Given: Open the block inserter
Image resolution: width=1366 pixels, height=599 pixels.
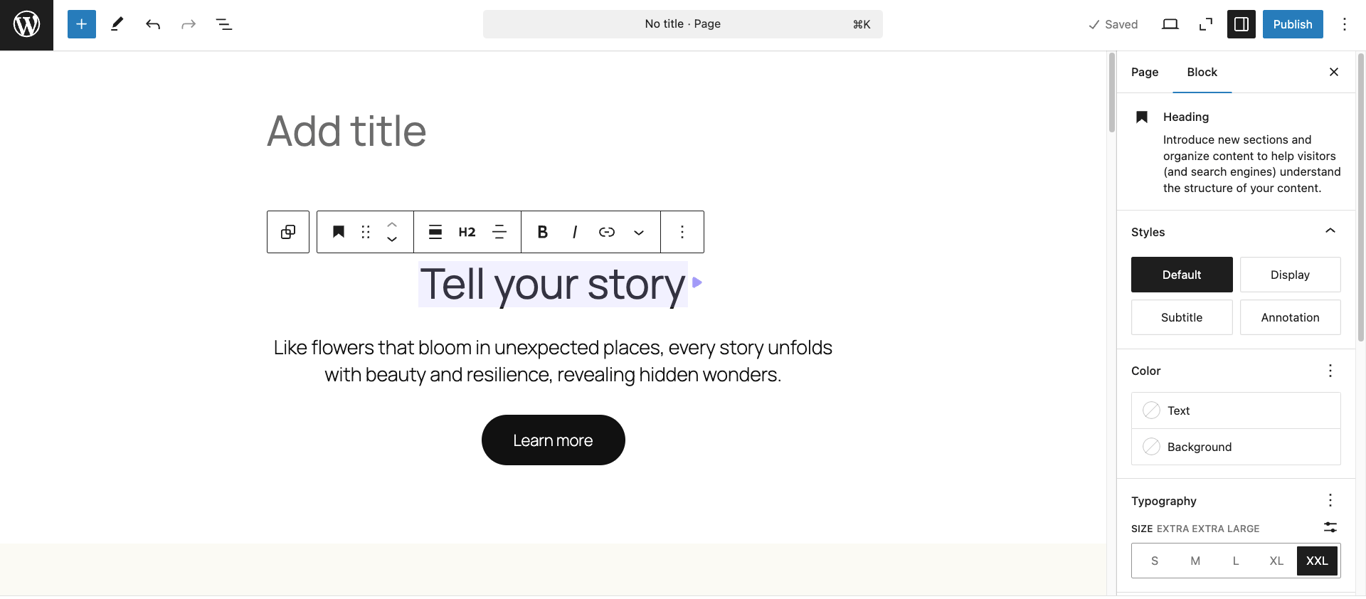Looking at the screenshot, I should 81,24.
